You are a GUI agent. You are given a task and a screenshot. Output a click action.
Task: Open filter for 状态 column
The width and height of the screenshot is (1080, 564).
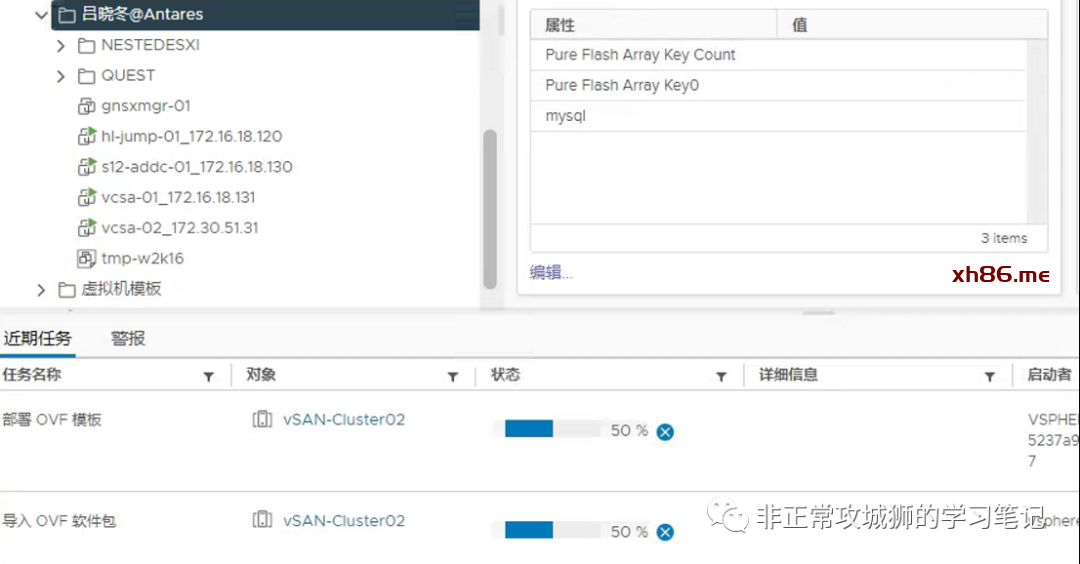[720, 376]
